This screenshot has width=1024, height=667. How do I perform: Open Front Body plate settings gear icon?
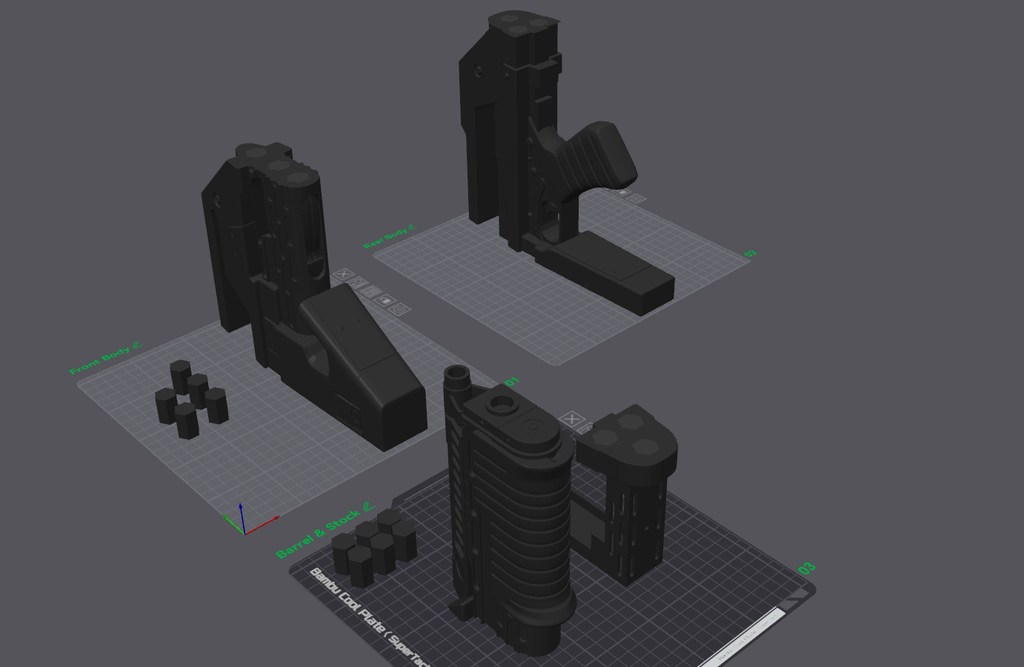400,309
